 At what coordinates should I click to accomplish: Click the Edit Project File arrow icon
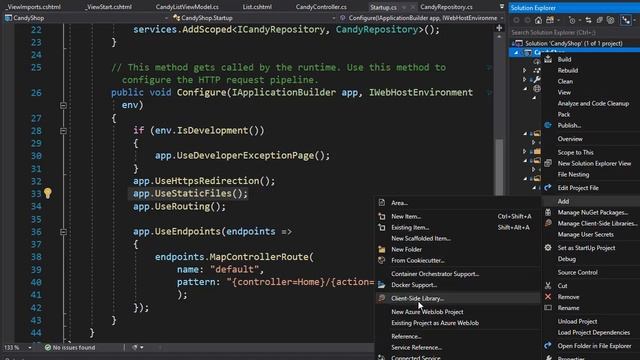click(548, 188)
